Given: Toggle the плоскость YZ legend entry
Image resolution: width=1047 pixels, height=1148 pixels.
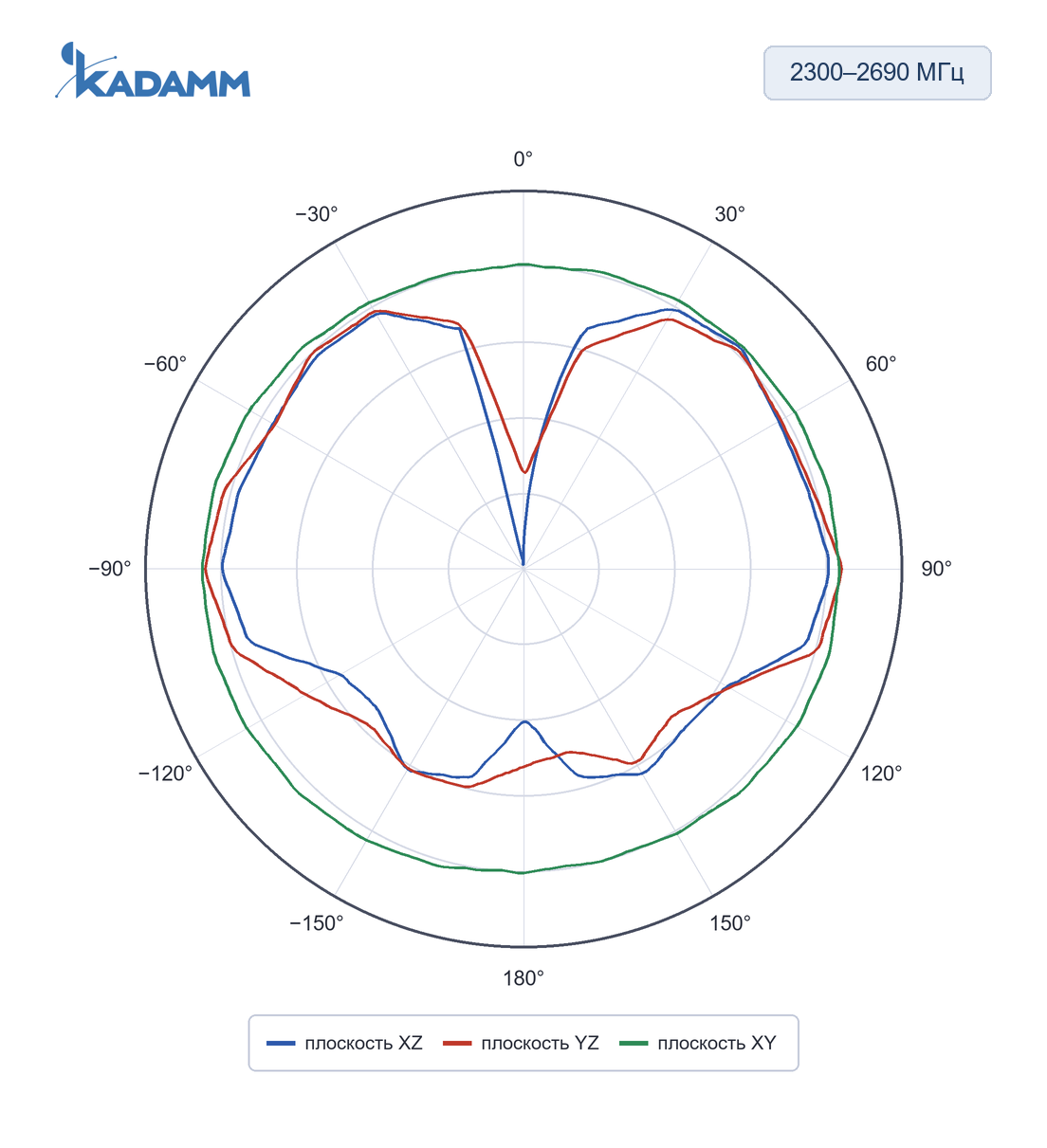Looking at the screenshot, I should (522, 1043).
